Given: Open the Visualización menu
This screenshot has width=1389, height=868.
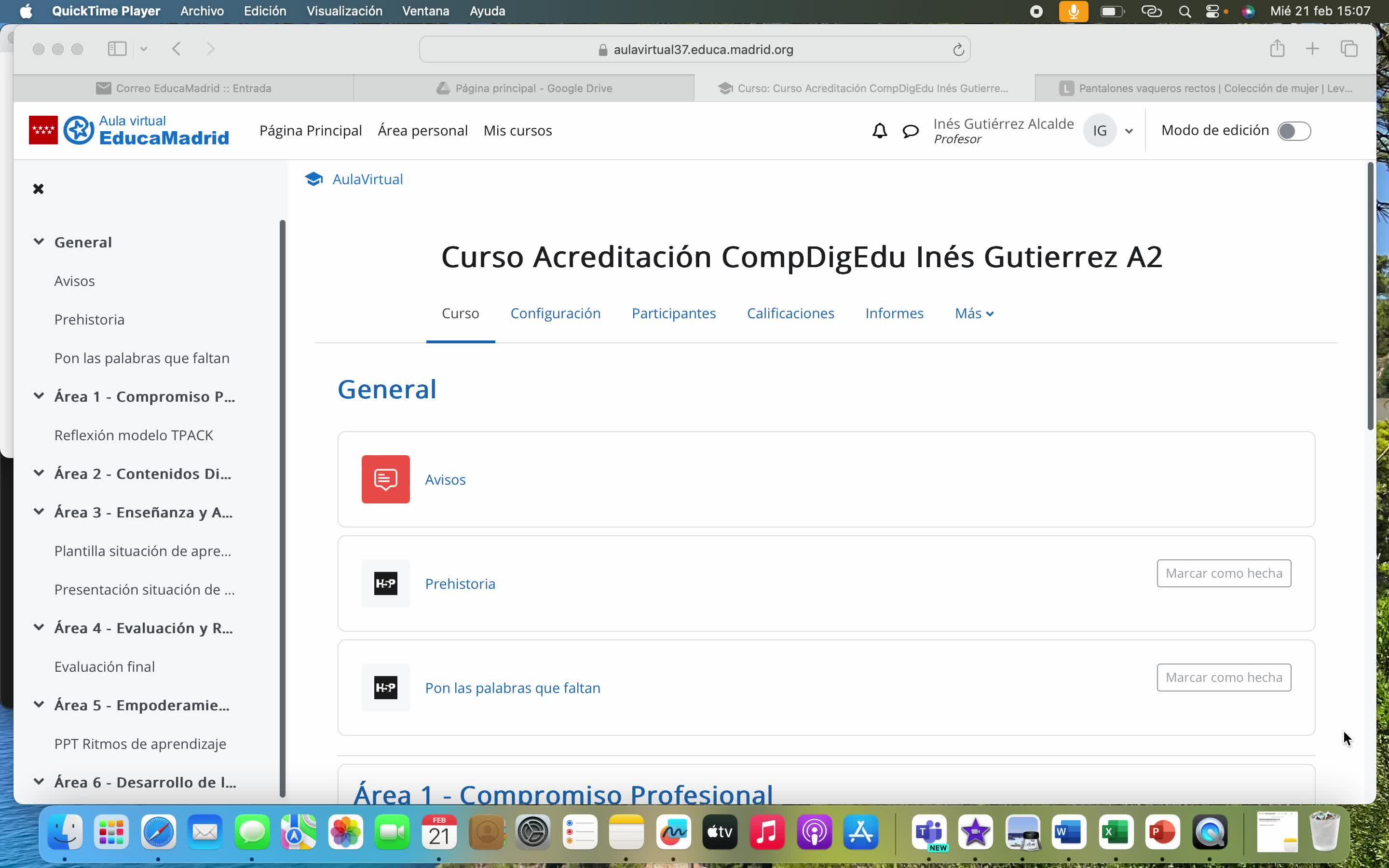Looking at the screenshot, I should pos(344,11).
